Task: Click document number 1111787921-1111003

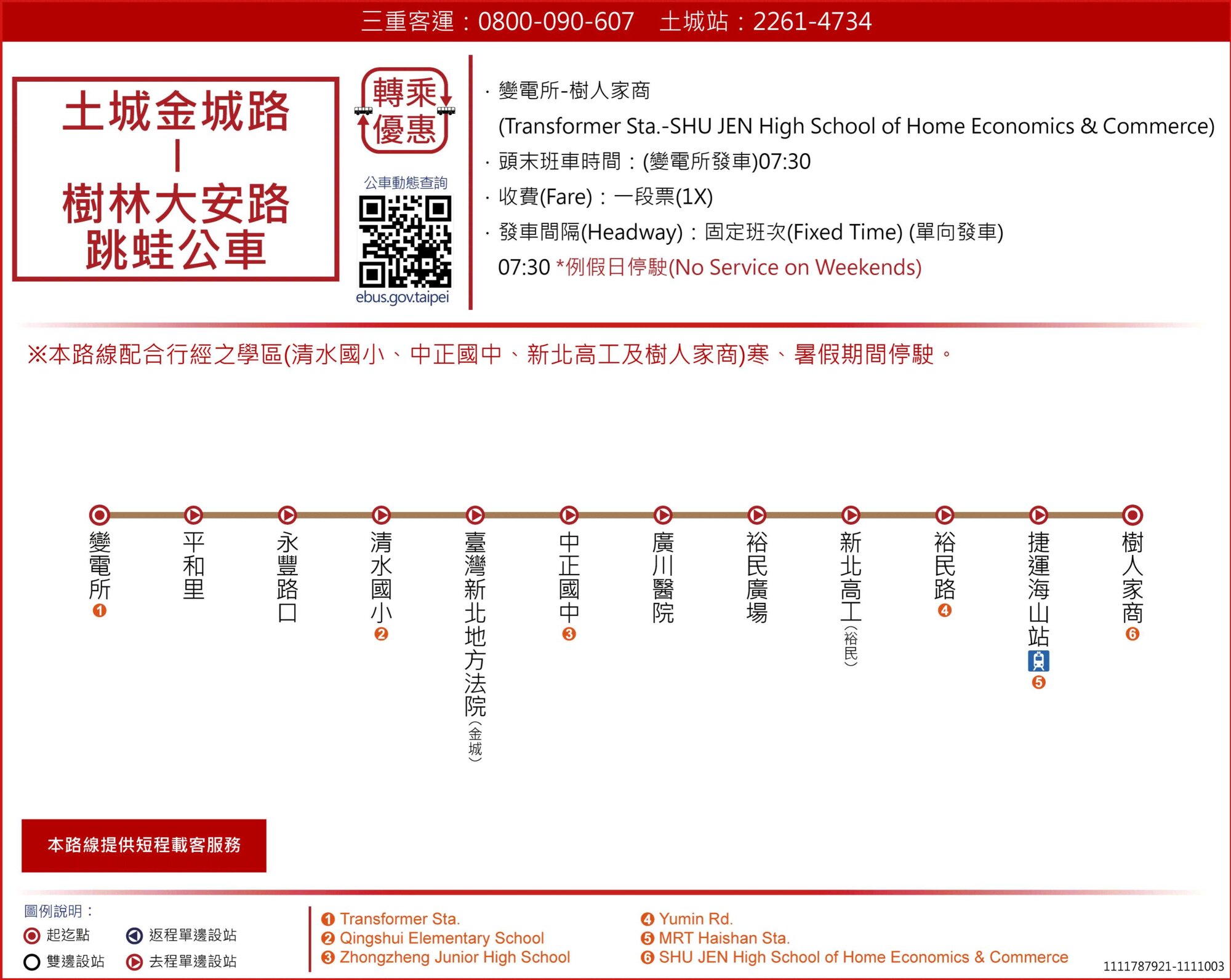Action: [1164, 966]
